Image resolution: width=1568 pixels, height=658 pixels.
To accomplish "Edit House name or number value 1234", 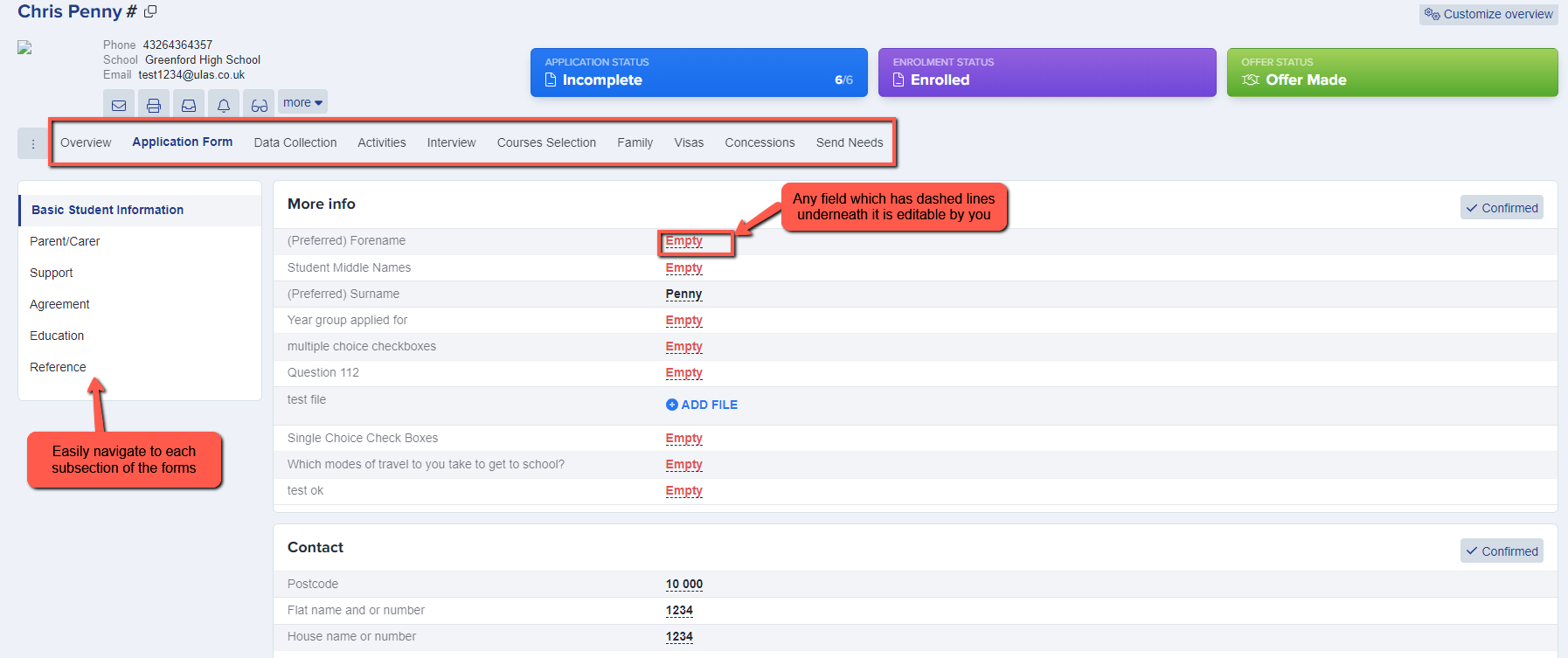I will click(679, 637).
